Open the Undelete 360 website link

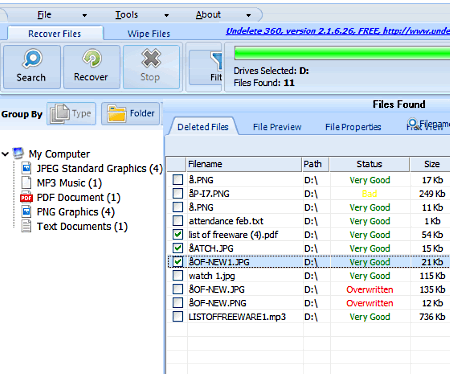[338, 31]
